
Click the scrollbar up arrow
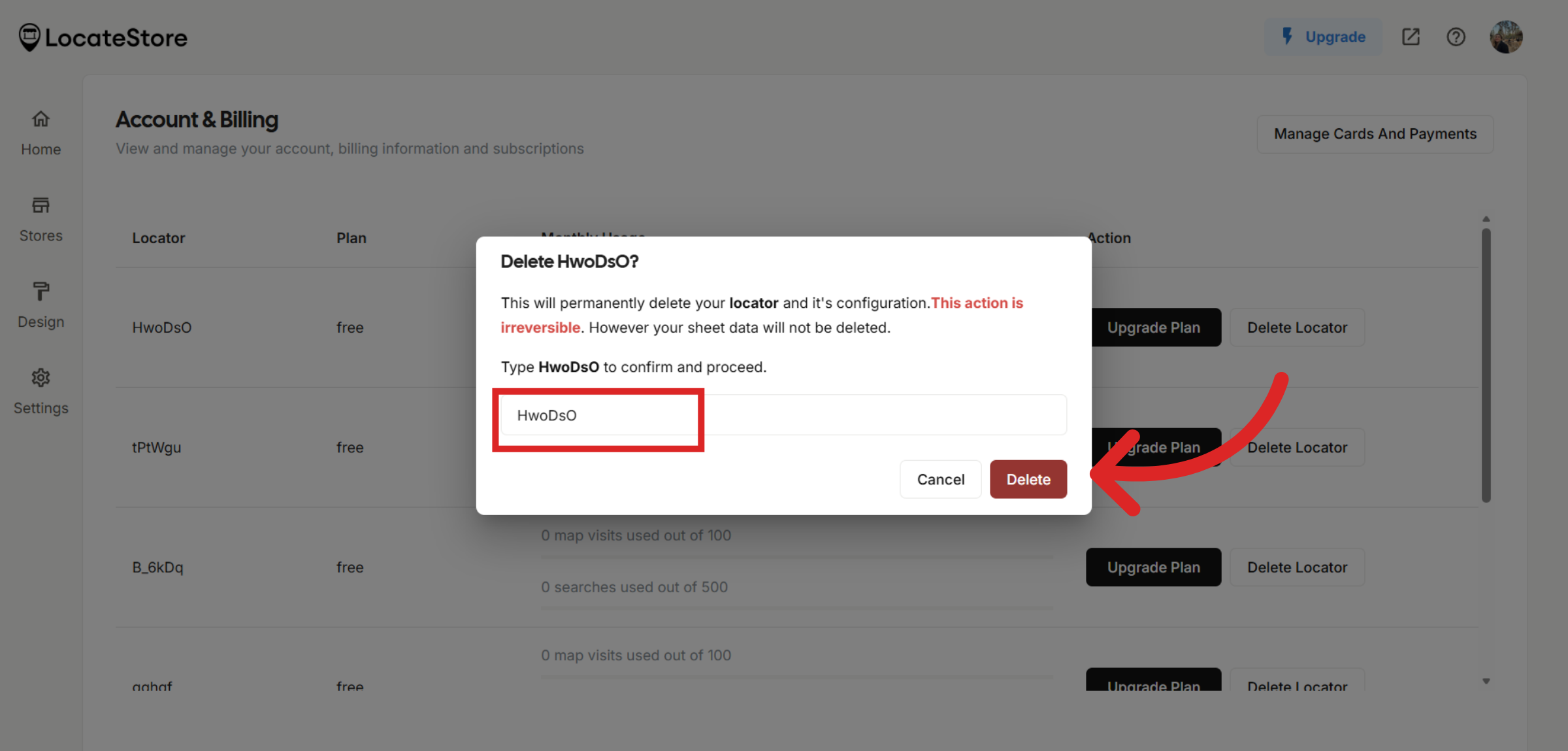pyautogui.click(x=1486, y=219)
